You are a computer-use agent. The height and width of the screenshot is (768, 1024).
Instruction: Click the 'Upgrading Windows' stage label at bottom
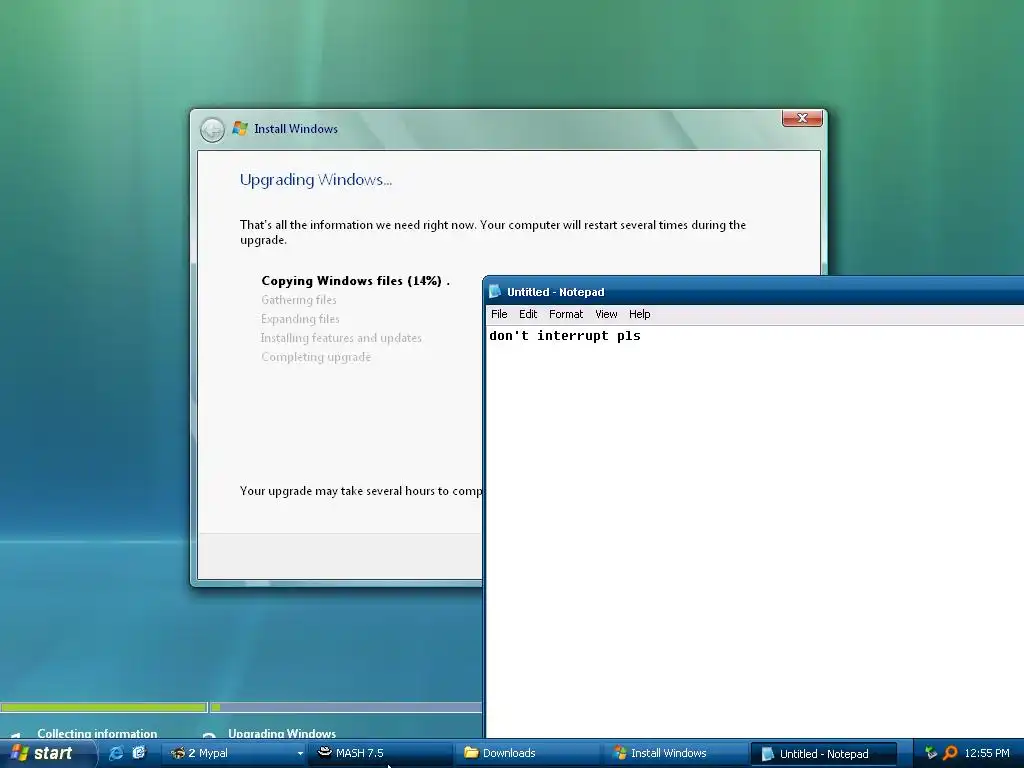[281, 733]
